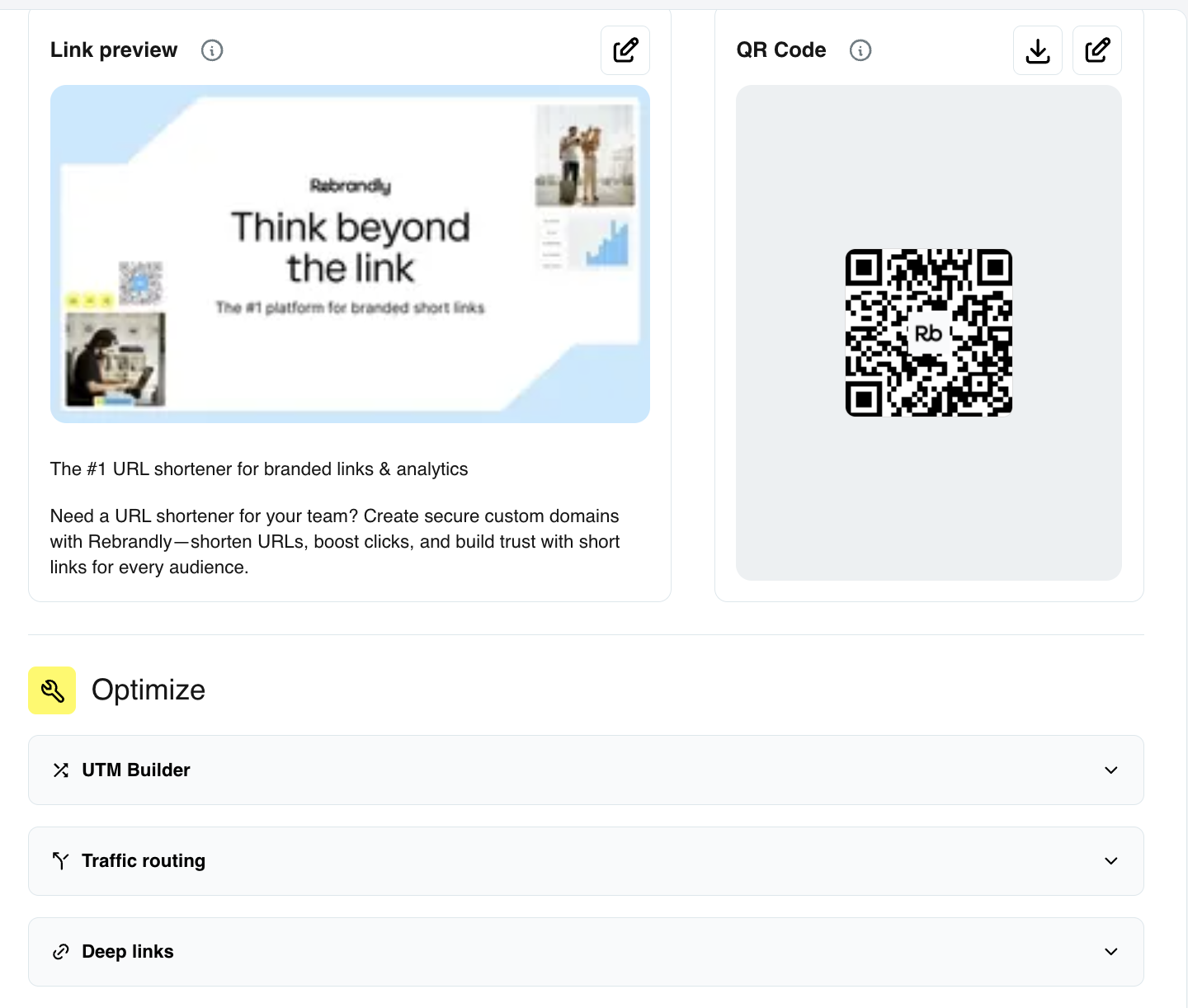Click the 'Optimize' section heading
Viewport: 1188px width, 1008px height.
148,690
